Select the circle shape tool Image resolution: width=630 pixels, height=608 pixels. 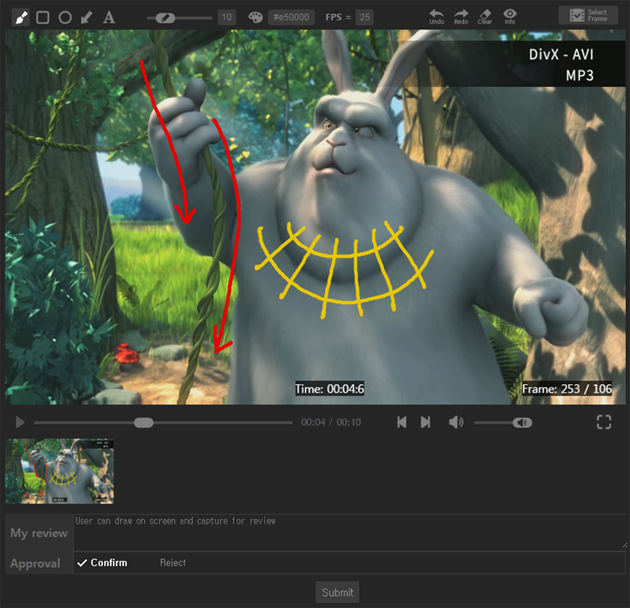click(x=65, y=17)
